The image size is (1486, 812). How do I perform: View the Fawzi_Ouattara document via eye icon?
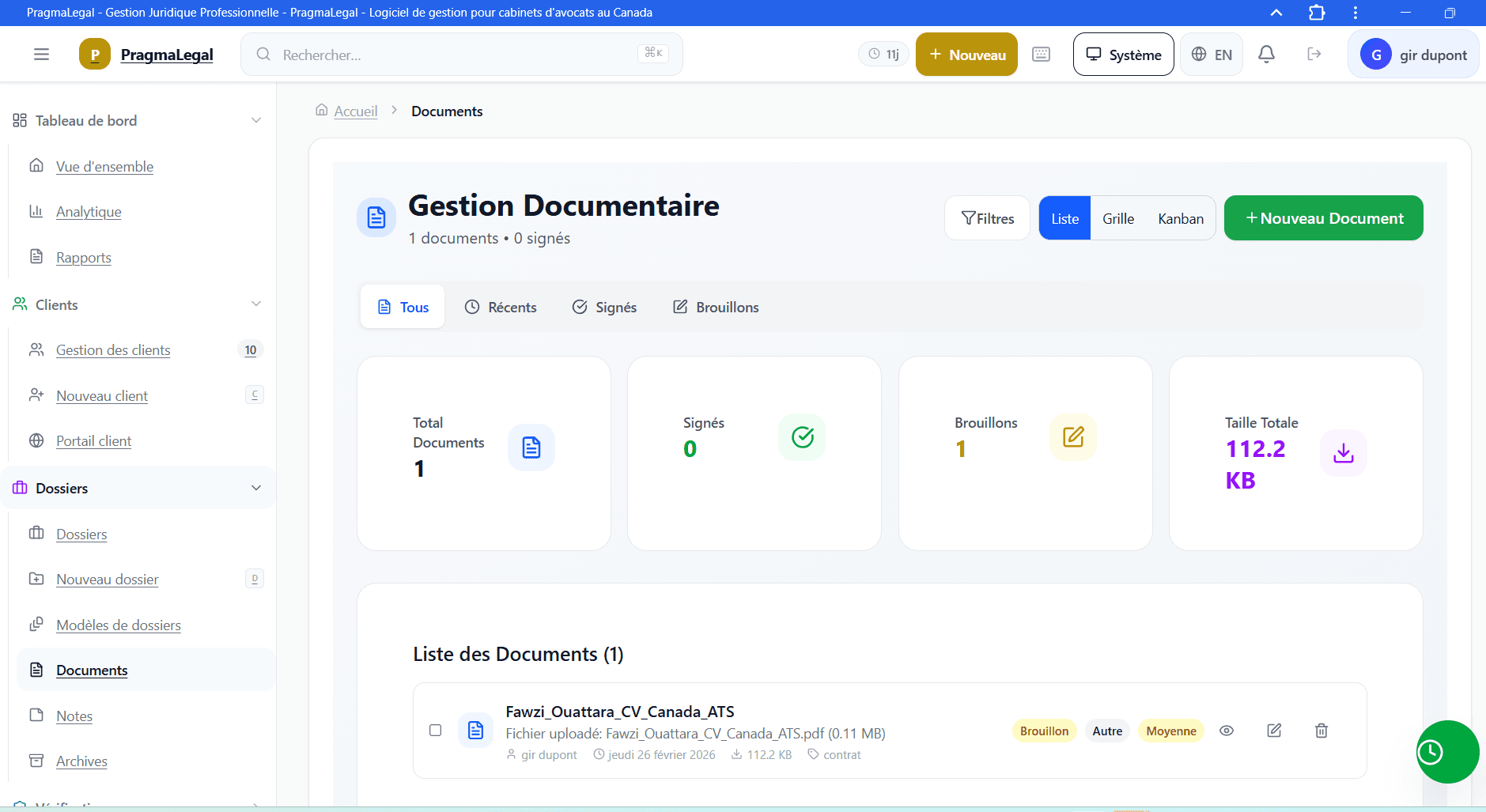(1227, 731)
